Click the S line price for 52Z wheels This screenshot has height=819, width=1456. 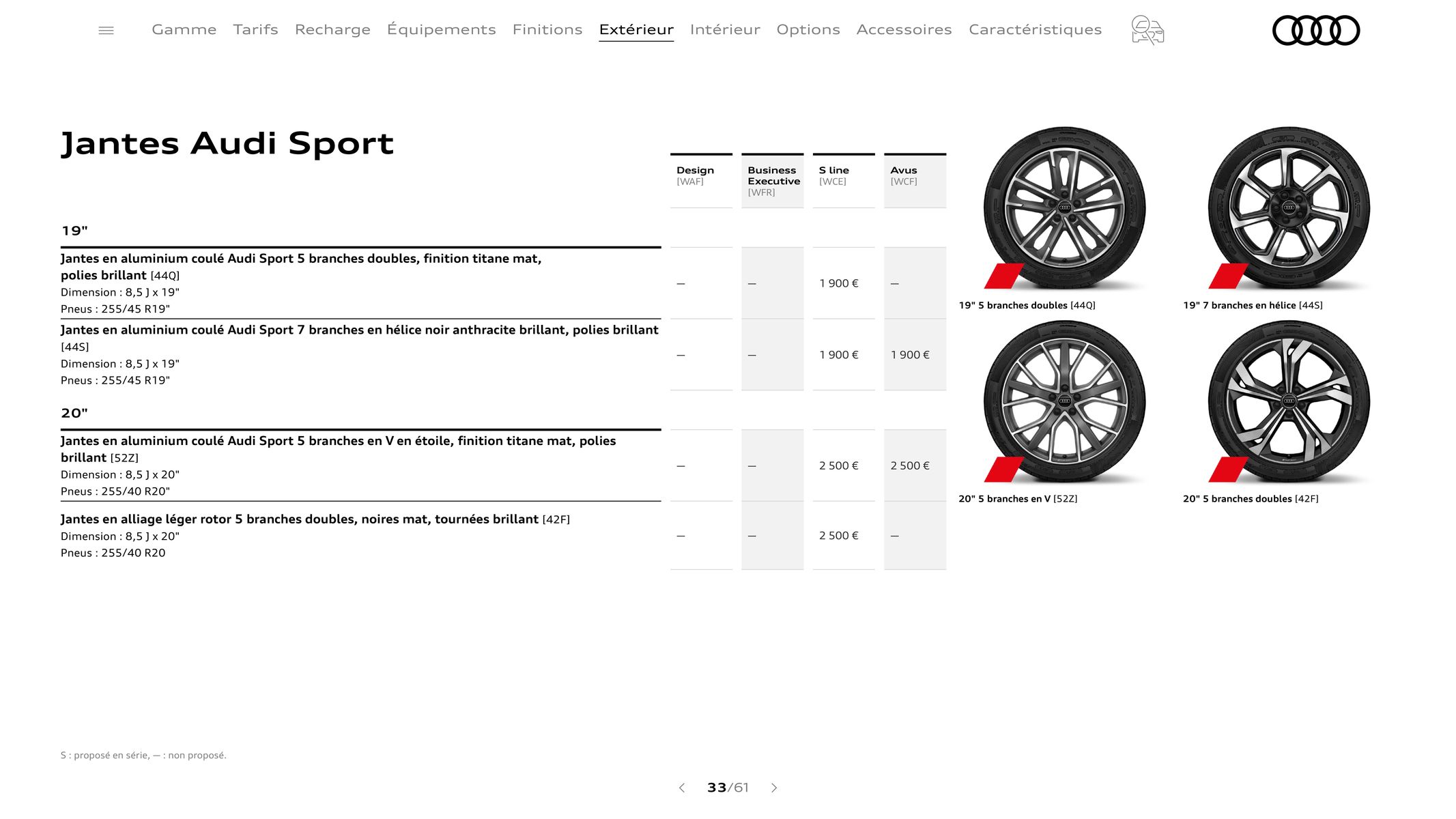coord(839,465)
